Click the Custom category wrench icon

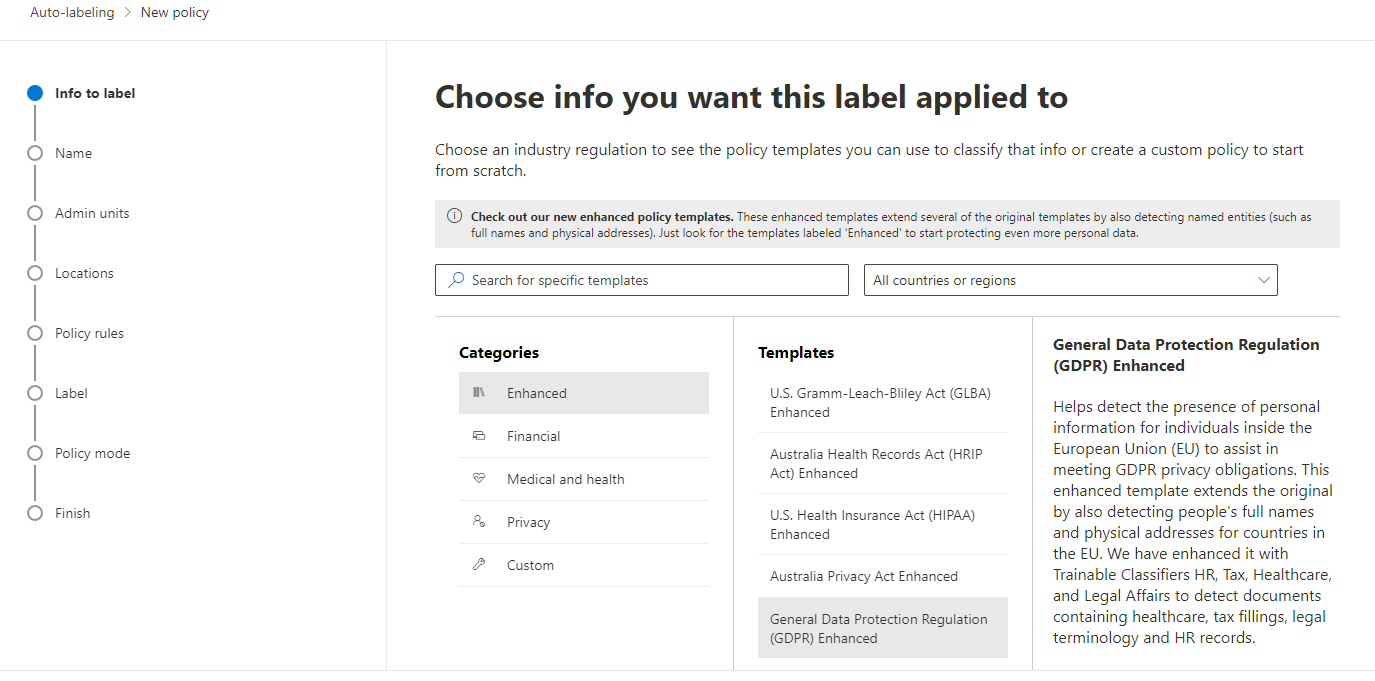pos(479,565)
